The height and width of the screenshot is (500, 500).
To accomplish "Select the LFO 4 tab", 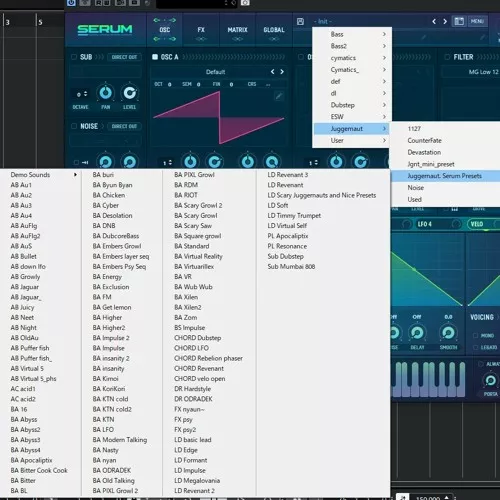I will click(424, 224).
